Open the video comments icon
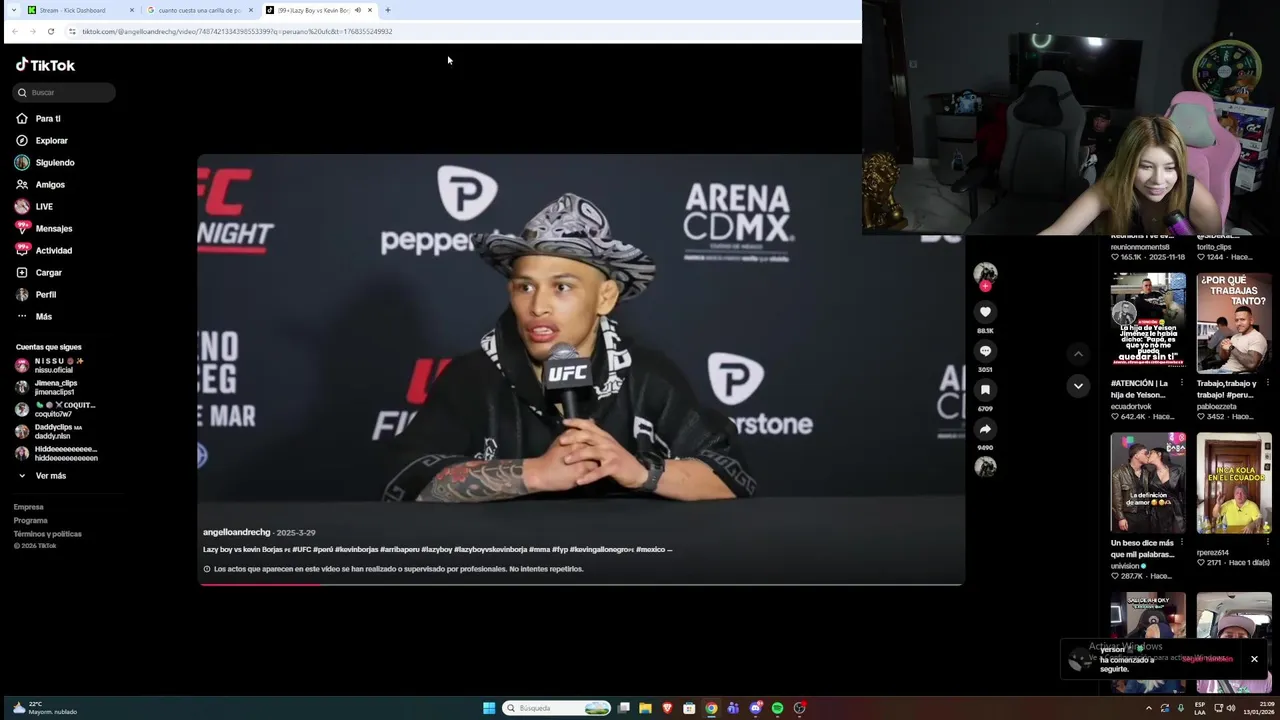 point(985,351)
